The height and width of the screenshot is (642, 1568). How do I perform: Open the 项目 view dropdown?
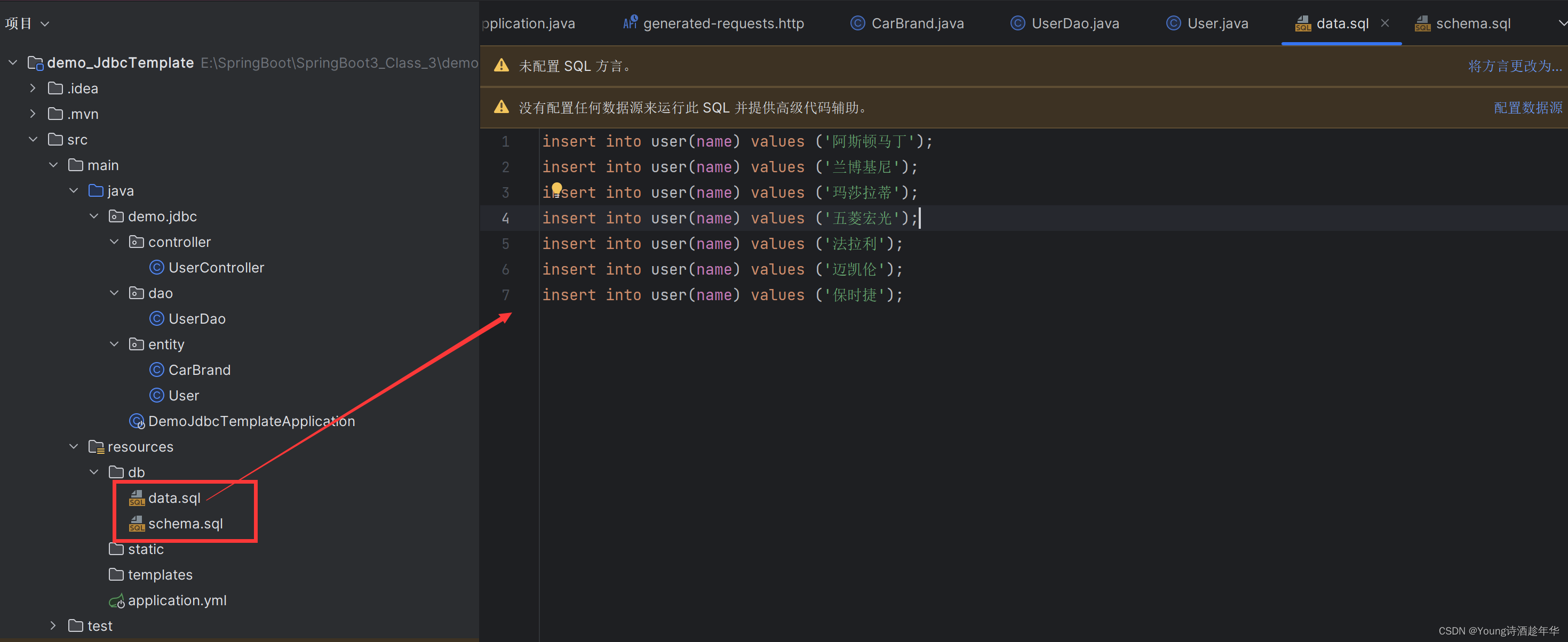pyautogui.click(x=27, y=24)
